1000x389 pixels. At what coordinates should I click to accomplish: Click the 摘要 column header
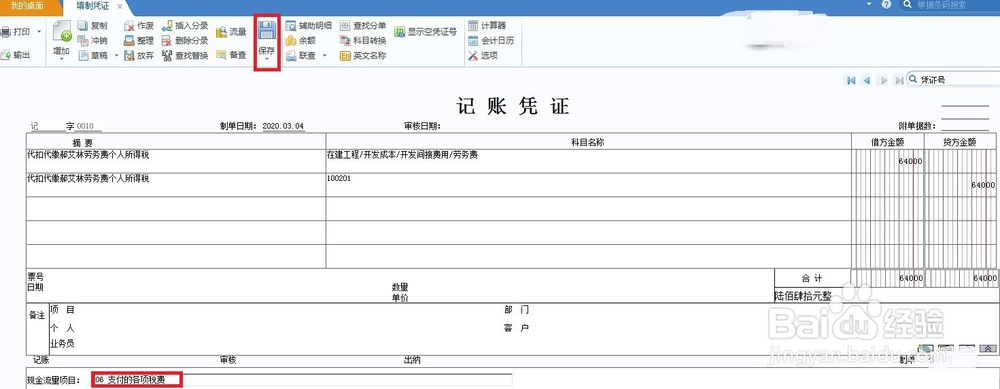pos(176,142)
